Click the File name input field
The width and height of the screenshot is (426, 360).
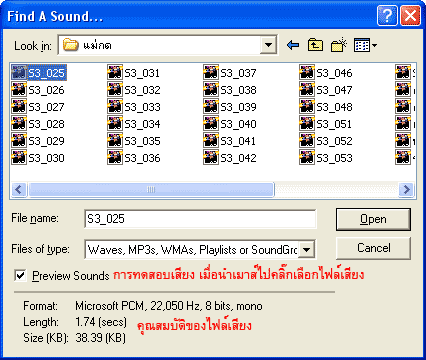coord(200,219)
